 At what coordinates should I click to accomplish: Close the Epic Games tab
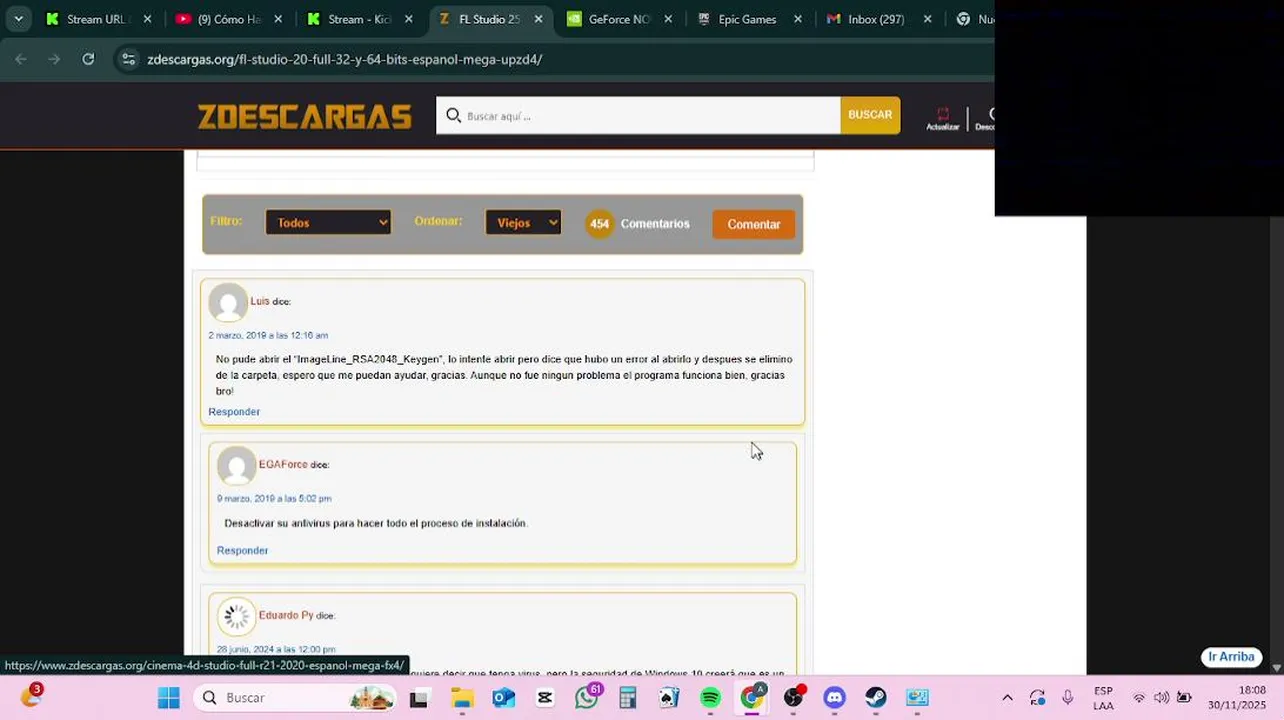[798, 19]
